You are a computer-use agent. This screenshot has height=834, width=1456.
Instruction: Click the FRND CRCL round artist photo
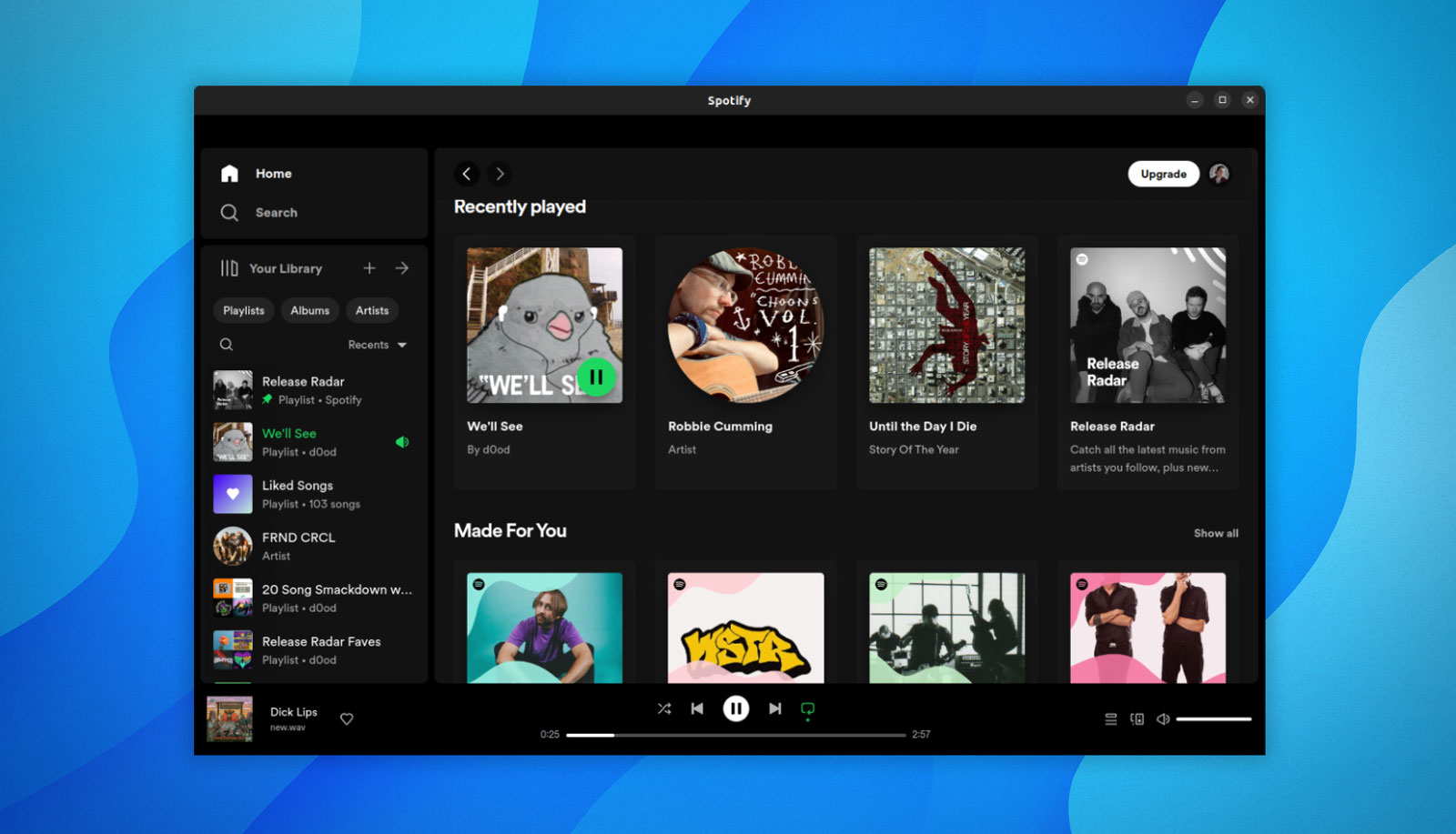(233, 546)
